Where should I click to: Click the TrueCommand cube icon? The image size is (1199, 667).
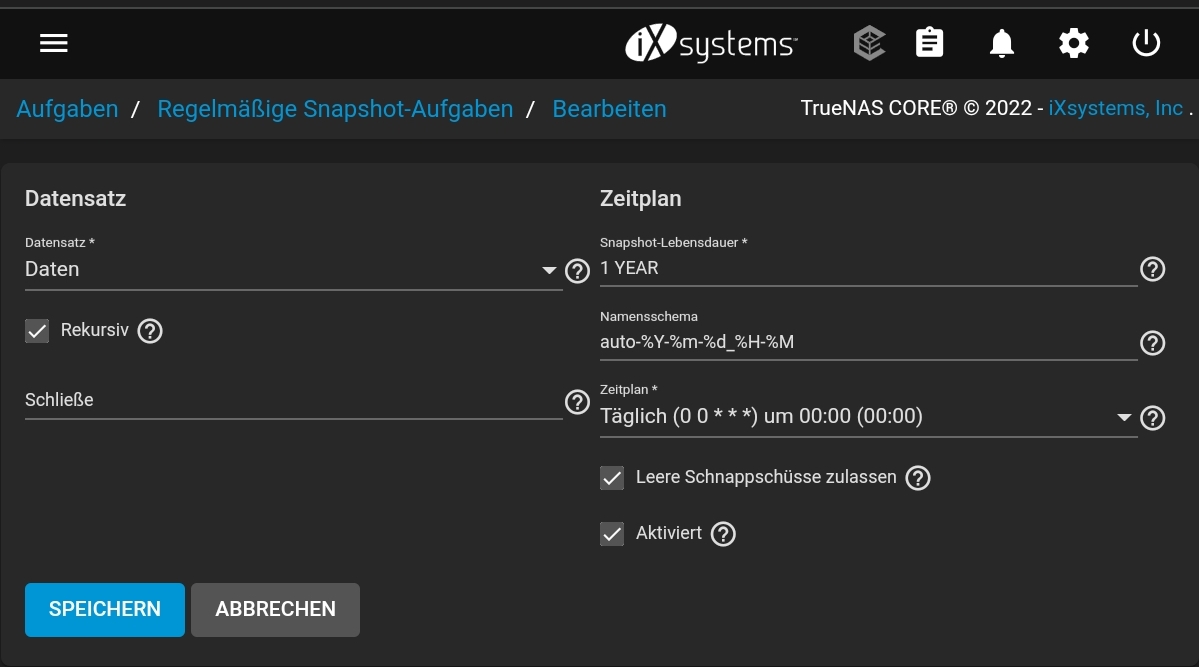coord(869,43)
